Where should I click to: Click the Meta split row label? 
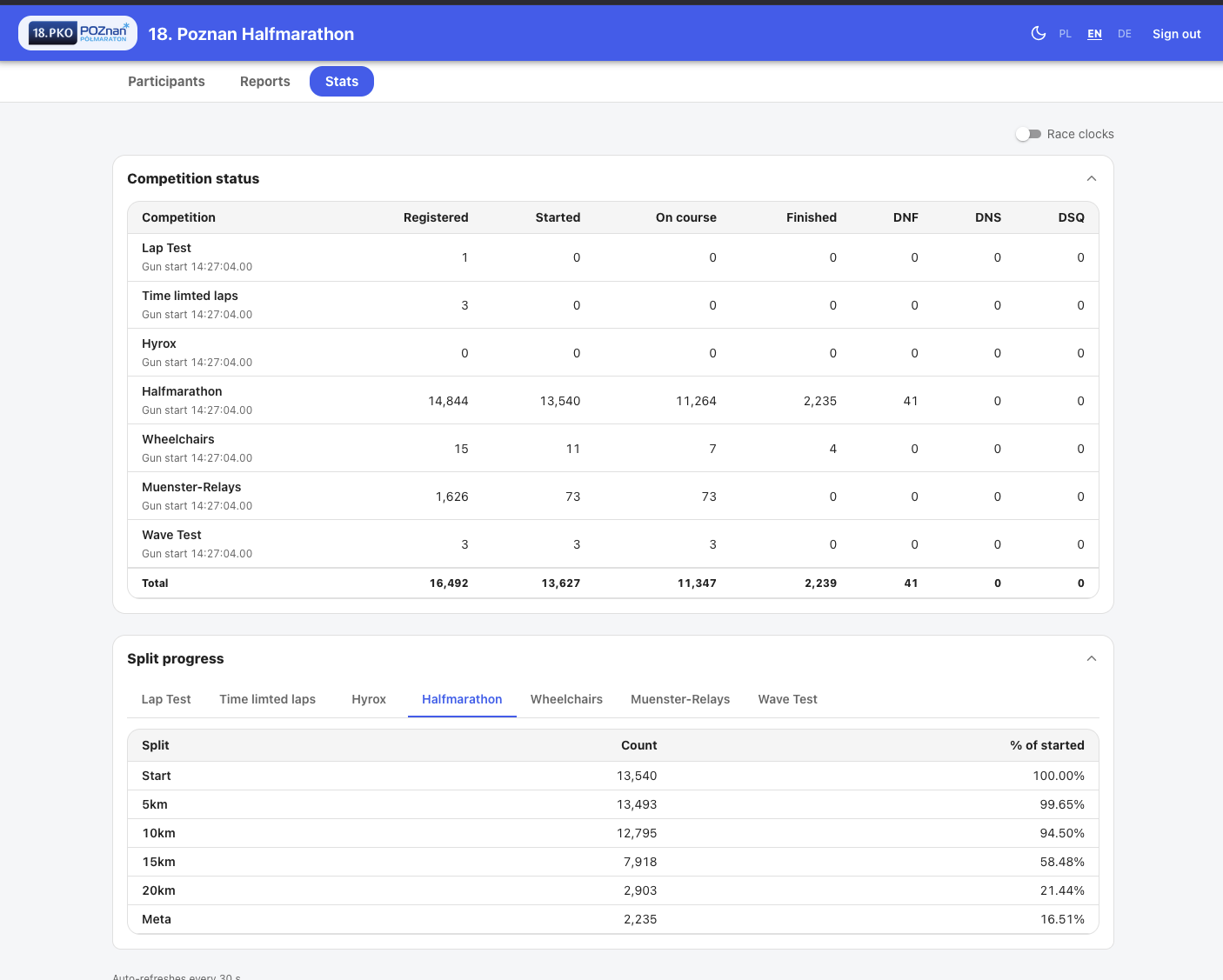pyautogui.click(x=157, y=919)
